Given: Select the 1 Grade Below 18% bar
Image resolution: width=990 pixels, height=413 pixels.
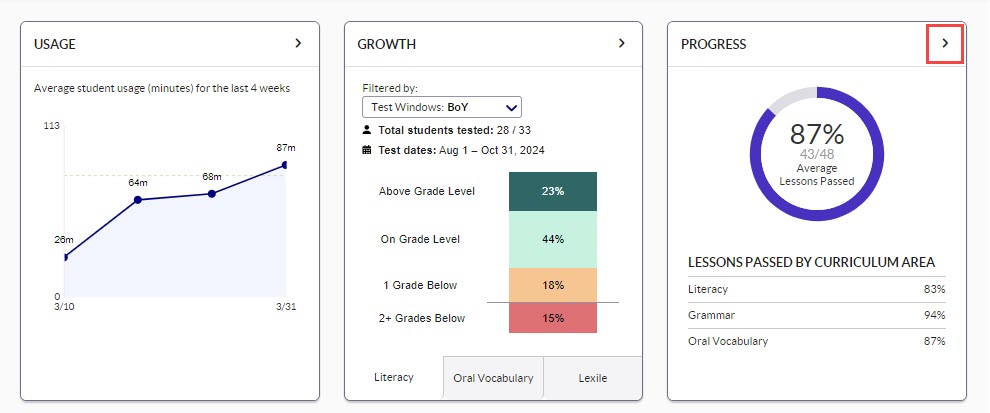Looking at the screenshot, I should [553, 285].
